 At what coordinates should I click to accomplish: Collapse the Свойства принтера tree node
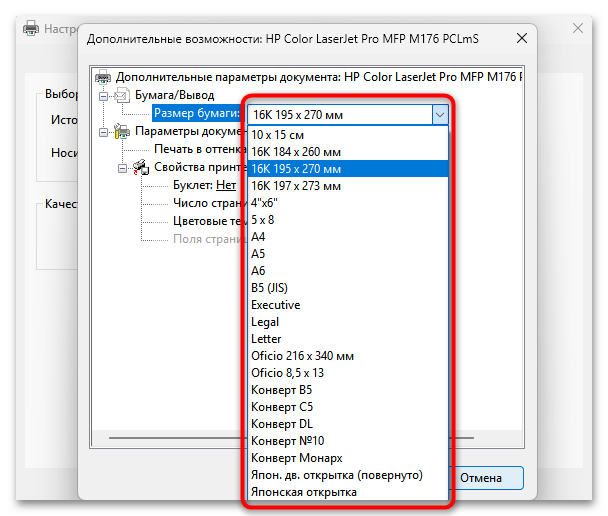coord(123,169)
